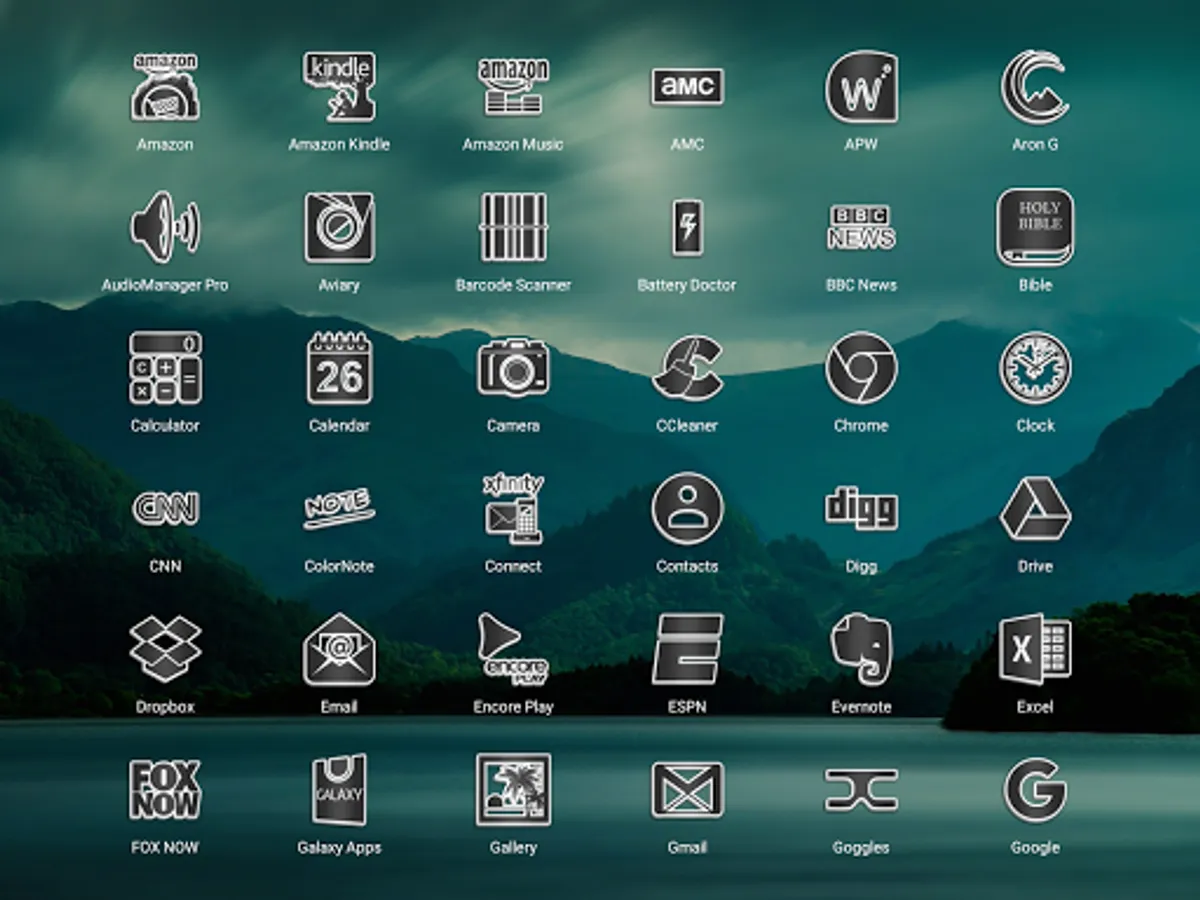
Task: Click the "Evernote" label text
Action: point(861,707)
